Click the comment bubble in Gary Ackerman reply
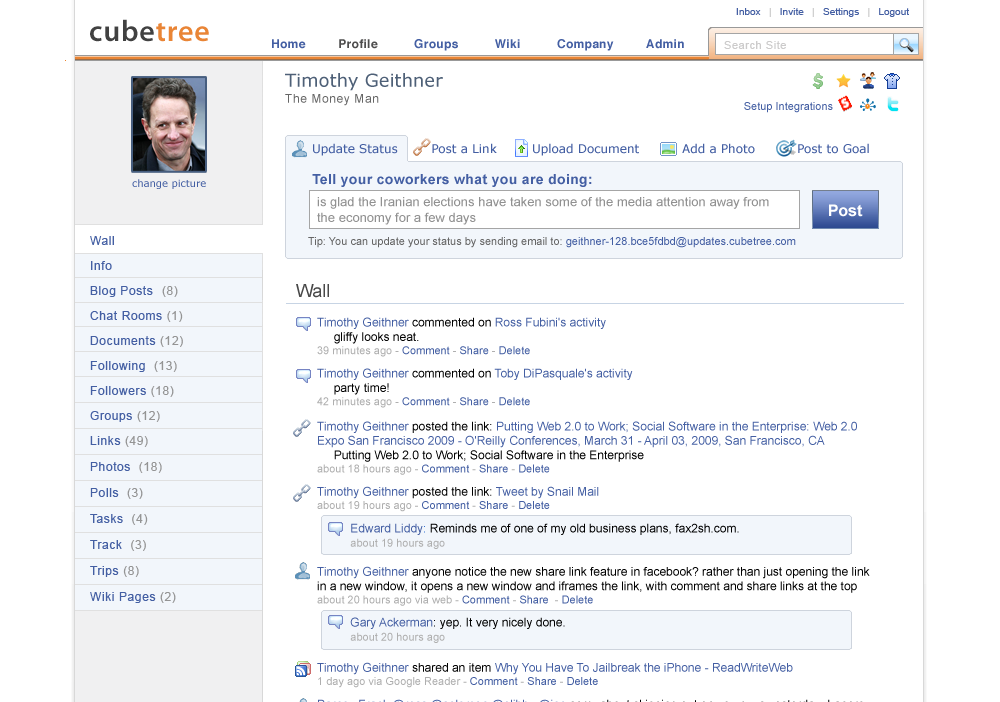The height and width of the screenshot is (702, 1000). pyautogui.click(x=335, y=622)
